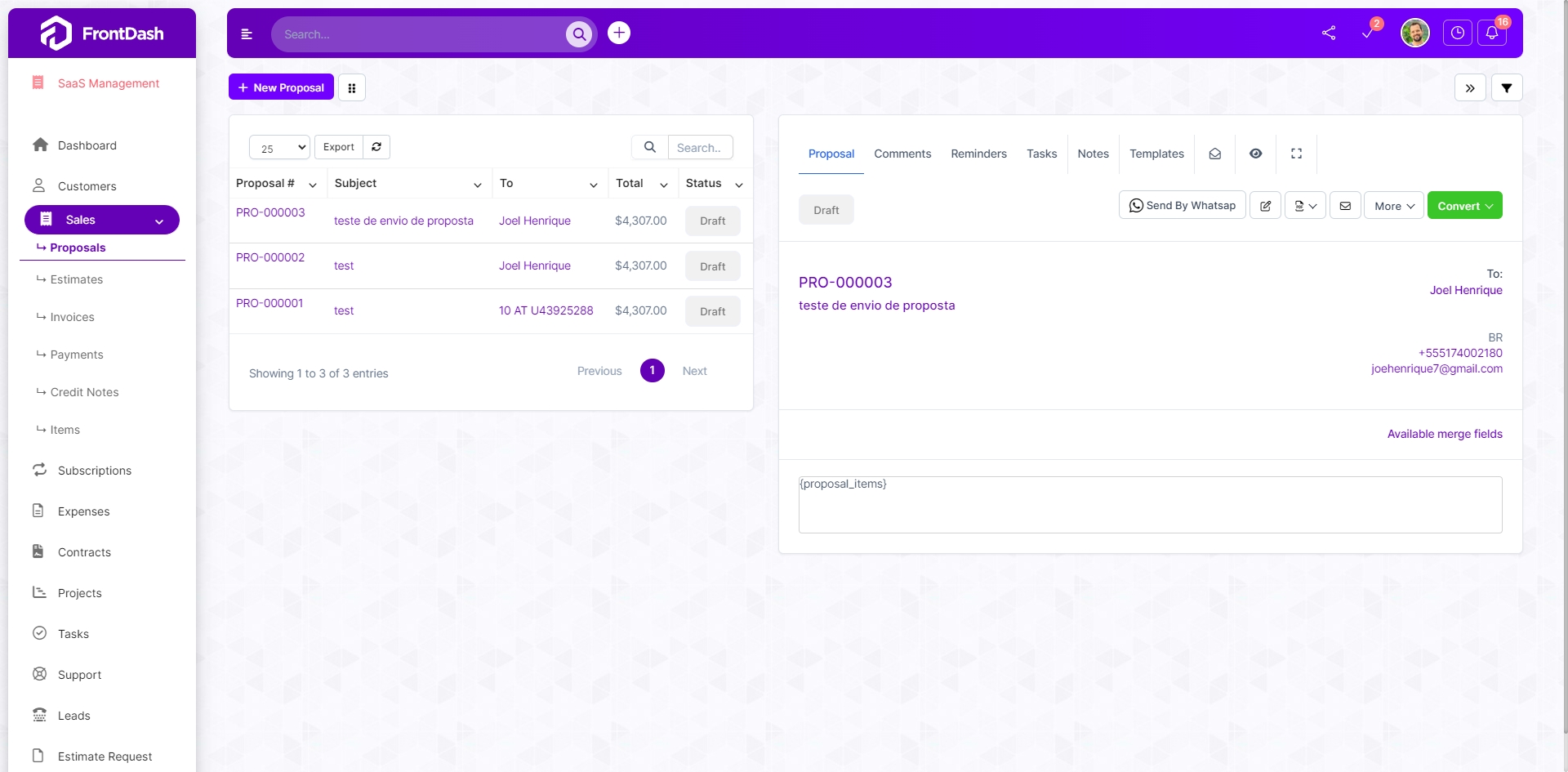Viewport: 1568px width, 772px height.
Task: Click the New Proposal button
Action: 281,87
